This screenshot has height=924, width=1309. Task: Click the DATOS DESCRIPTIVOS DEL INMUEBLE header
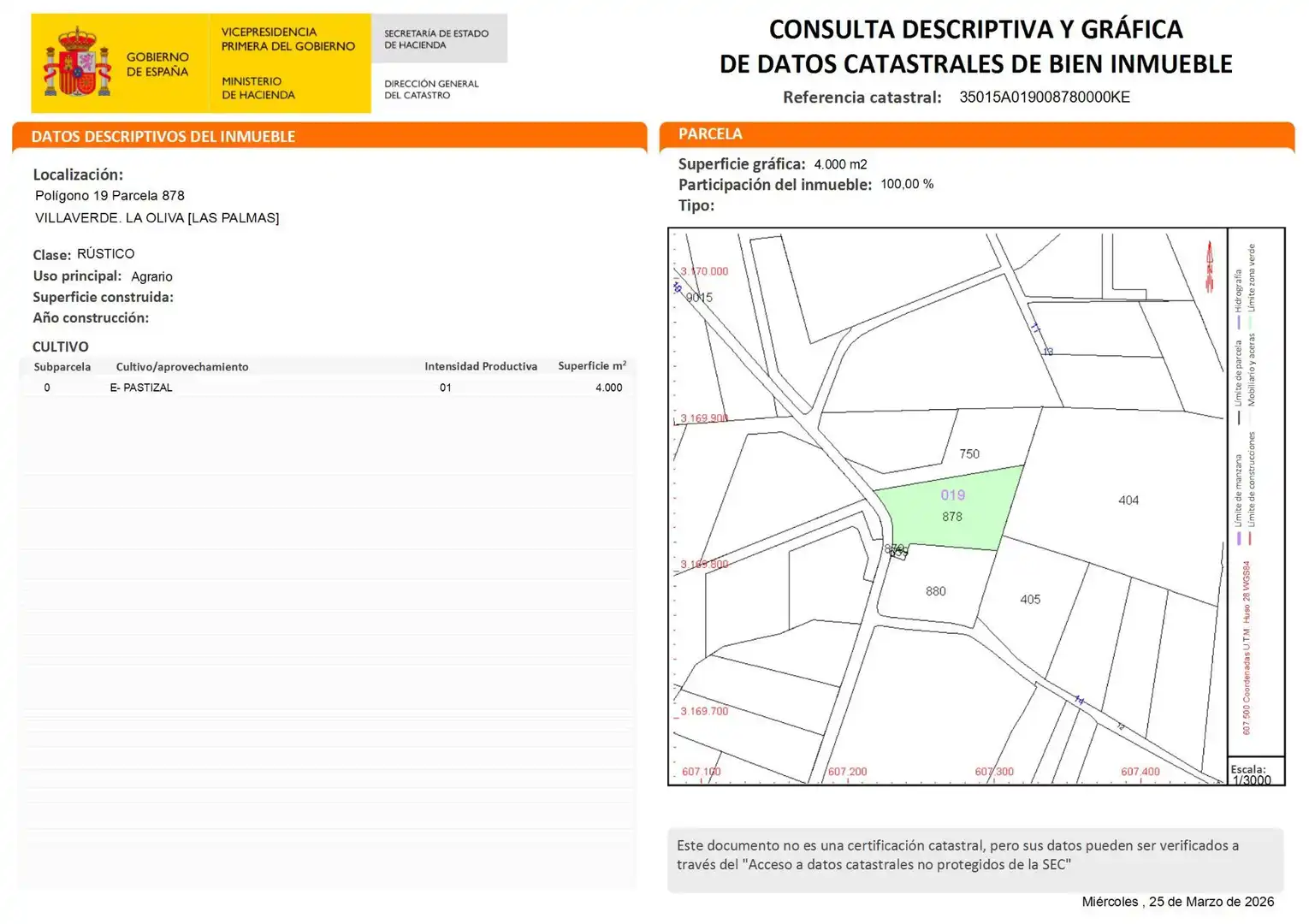pos(163,136)
